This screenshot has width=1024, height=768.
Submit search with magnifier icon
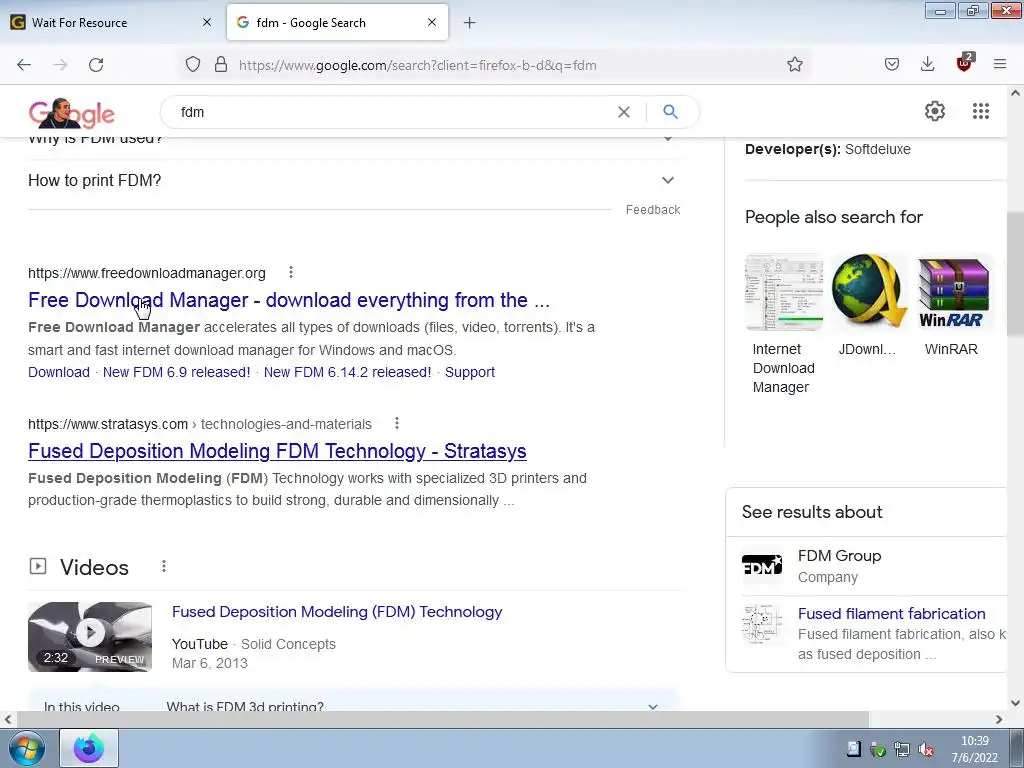pos(670,112)
